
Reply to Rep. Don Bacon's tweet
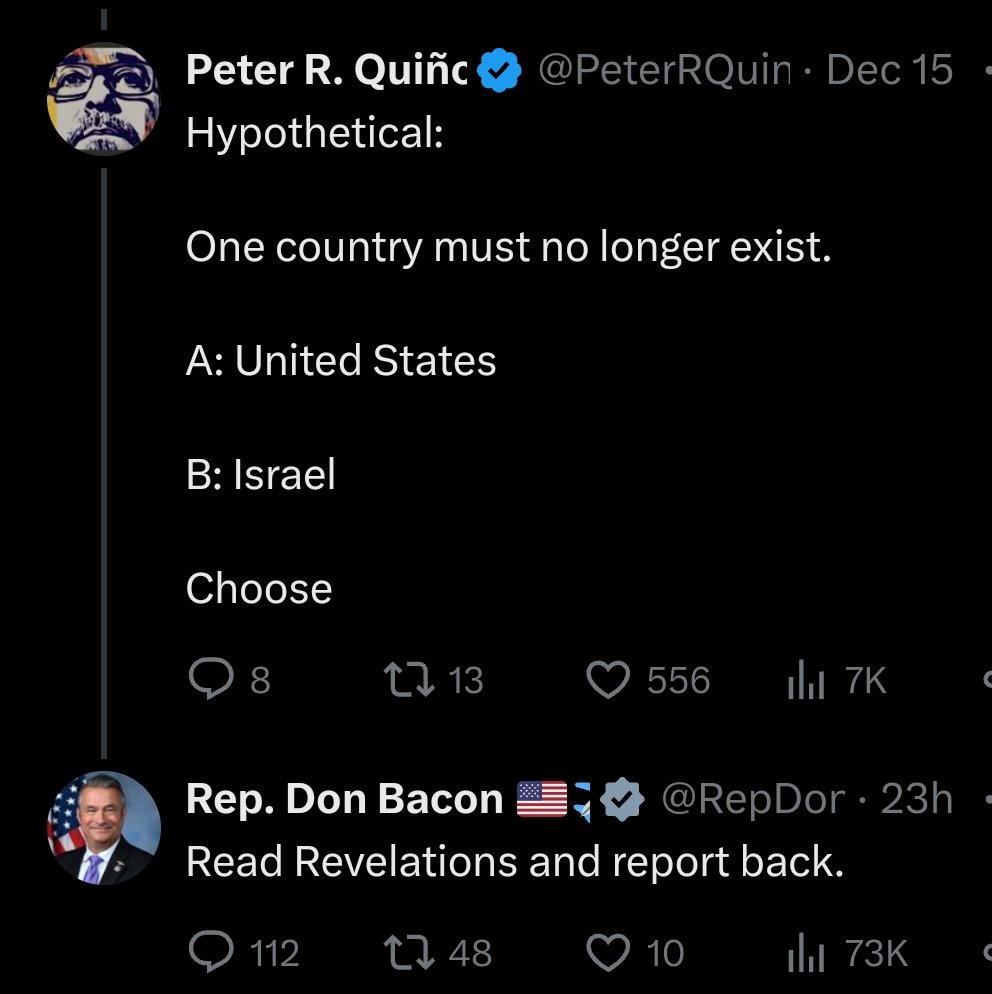(211, 952)
